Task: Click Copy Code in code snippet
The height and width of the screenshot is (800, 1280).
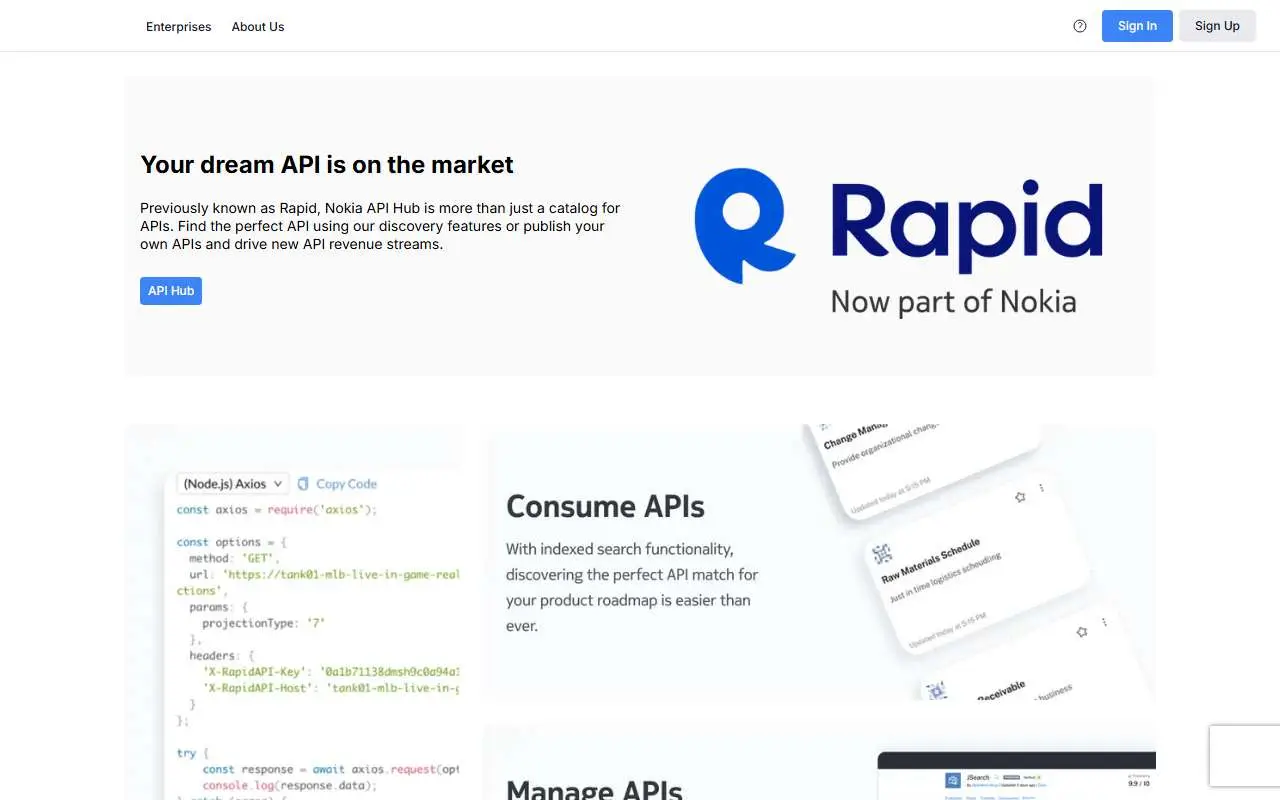Action: tap(346, 484)
